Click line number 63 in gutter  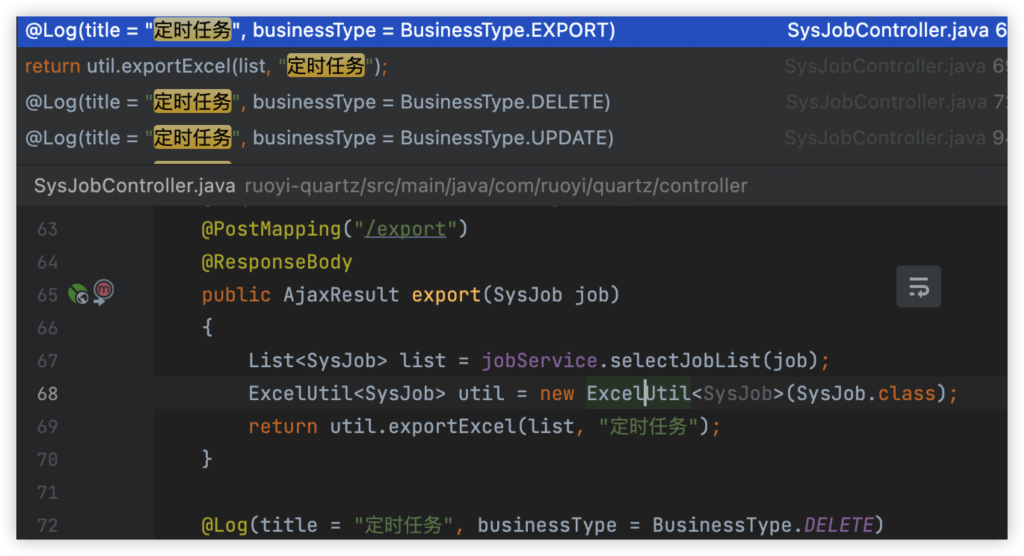pos(47,229)
